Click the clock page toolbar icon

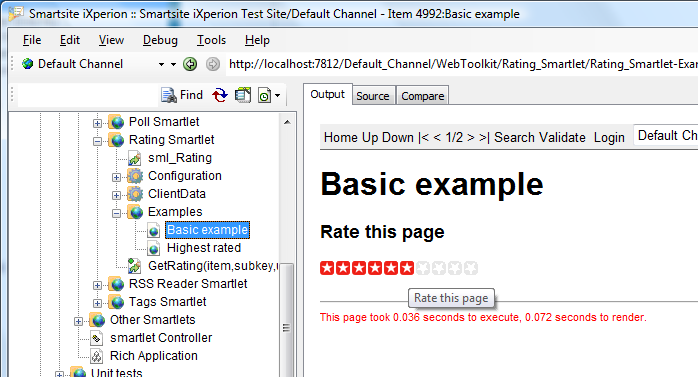click(264, 95)
